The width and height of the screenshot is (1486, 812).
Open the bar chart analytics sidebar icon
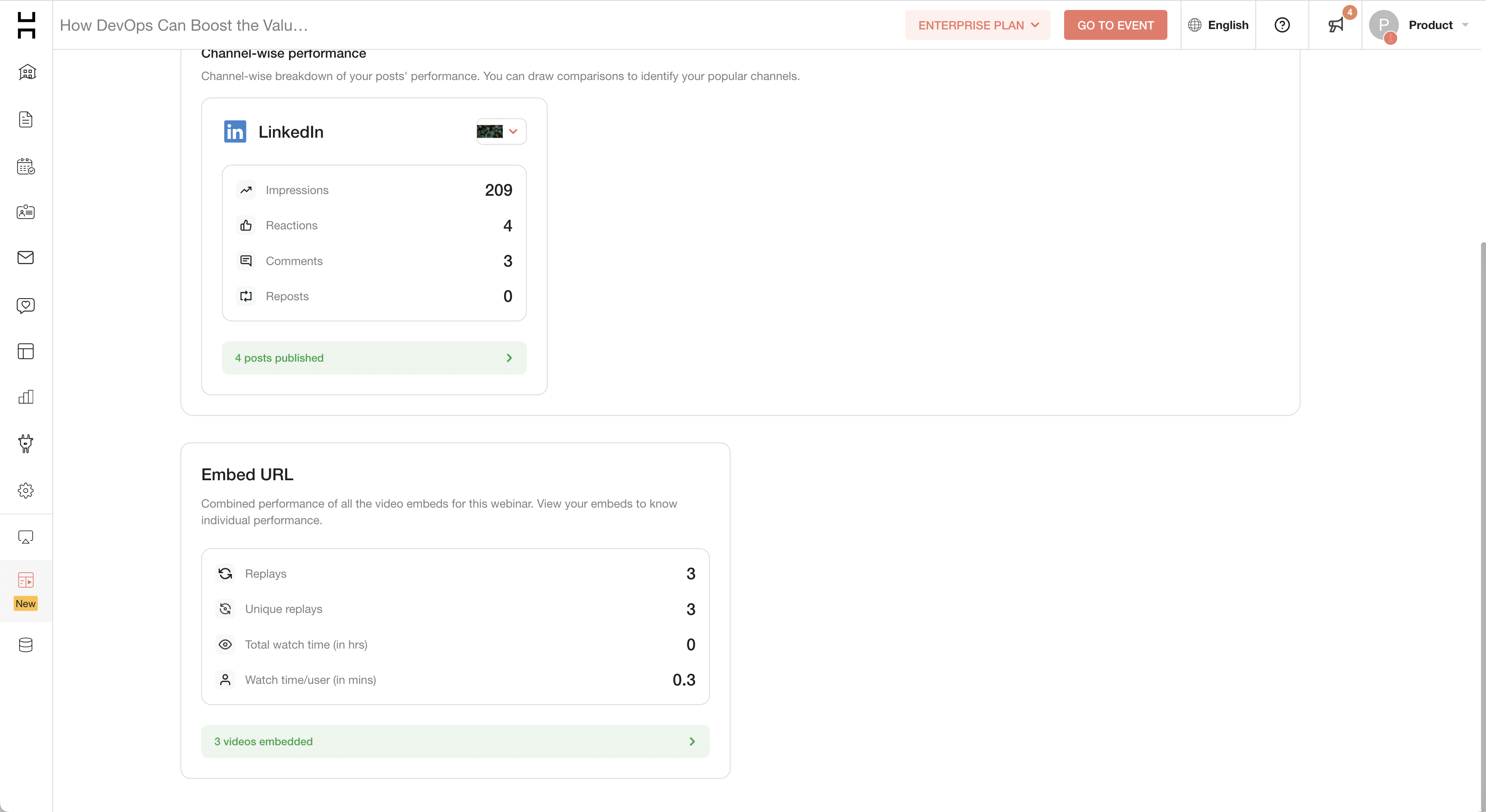tap(26, 397)
